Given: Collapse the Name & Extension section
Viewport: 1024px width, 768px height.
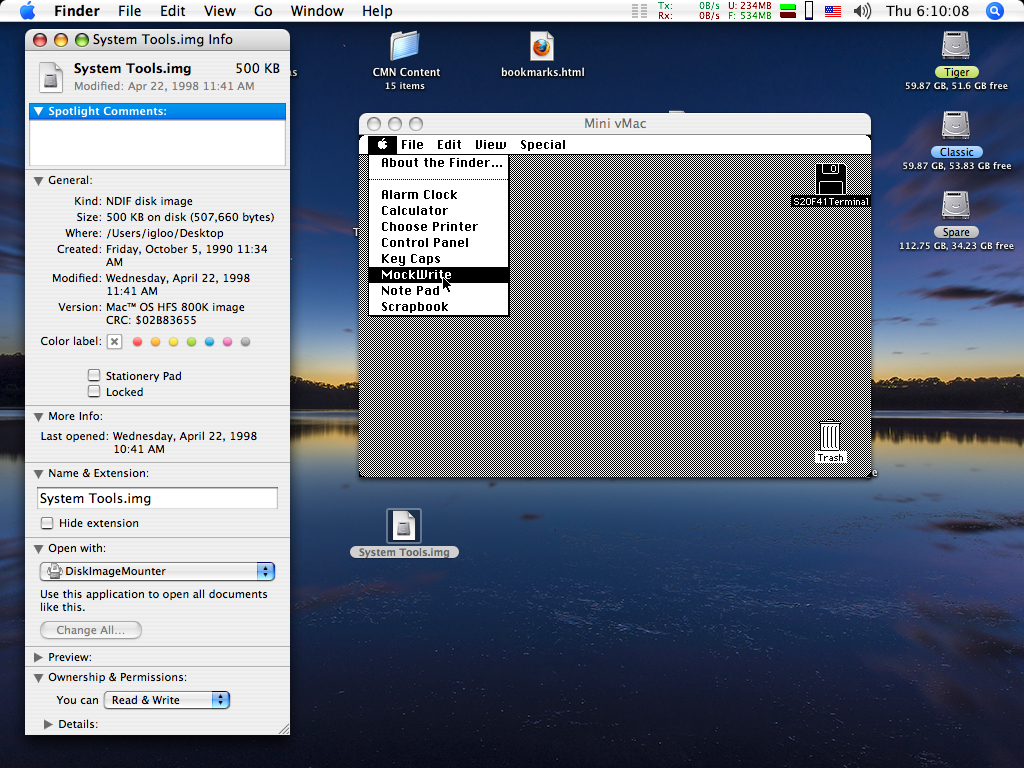Looking at the screenshot, I should click(x=39, y=474).
